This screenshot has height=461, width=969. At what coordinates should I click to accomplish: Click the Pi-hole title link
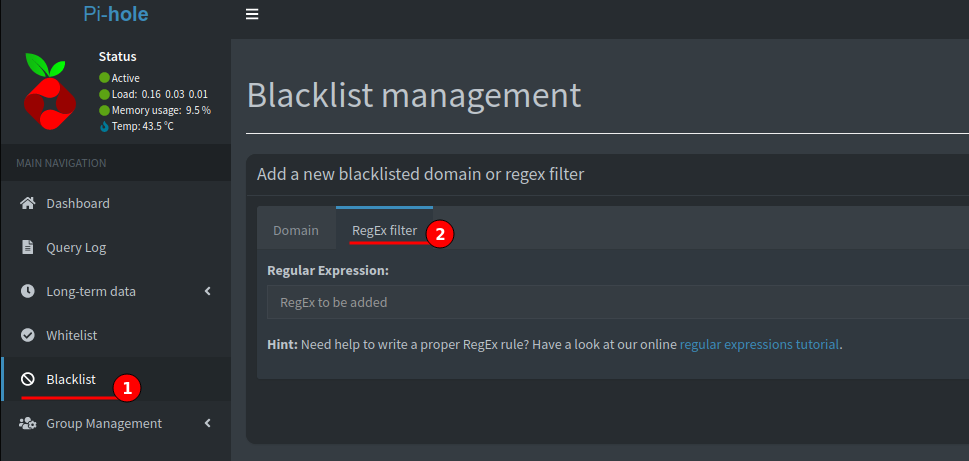pyautogui.click(x=116, y=14)
